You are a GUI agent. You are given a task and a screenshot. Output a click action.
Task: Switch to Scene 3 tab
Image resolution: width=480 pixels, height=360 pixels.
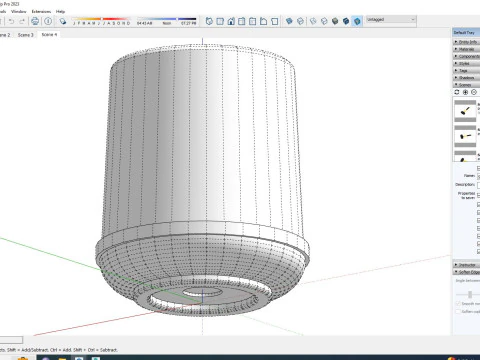[x=26, y=35]
